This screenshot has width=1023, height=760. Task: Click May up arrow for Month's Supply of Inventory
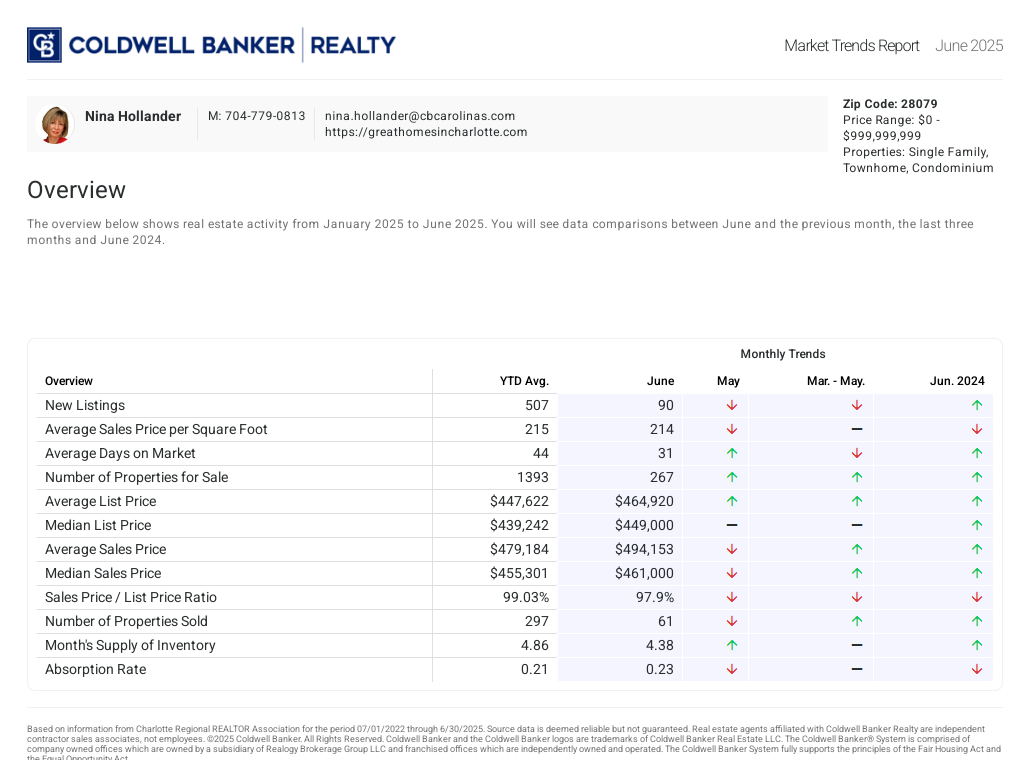click(x=731, y=645)
